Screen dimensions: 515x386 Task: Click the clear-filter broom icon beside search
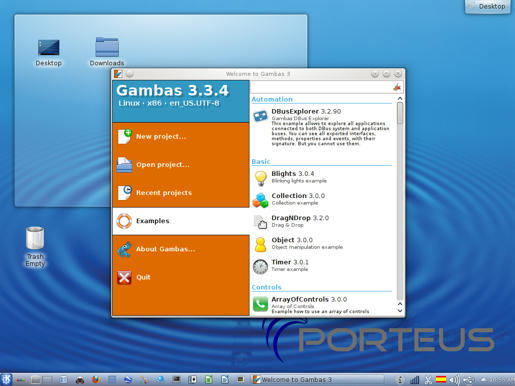[x=397, y=87]
